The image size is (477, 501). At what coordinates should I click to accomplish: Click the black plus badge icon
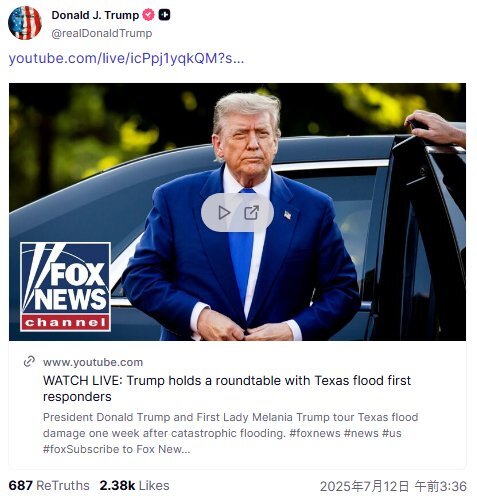coord(164,15)
